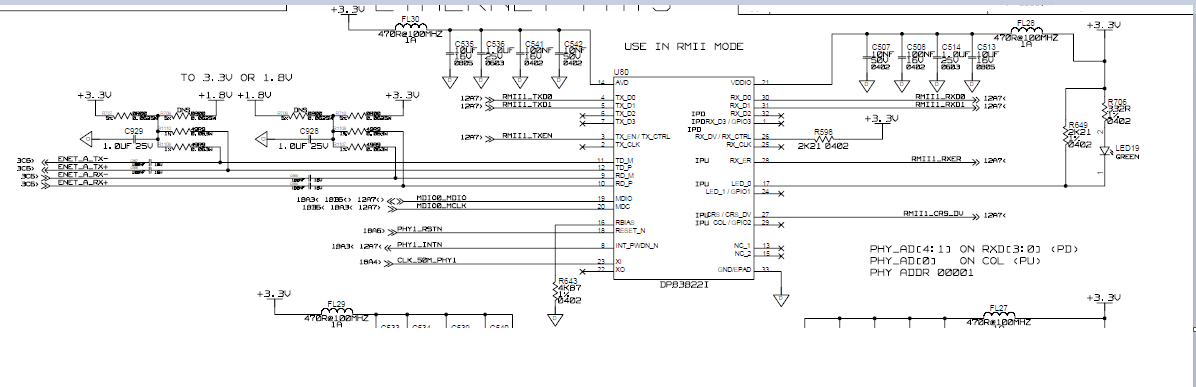Select ground symbol below GND/EPAD pin 33
1196x387 pixels.
click(780, 300)
